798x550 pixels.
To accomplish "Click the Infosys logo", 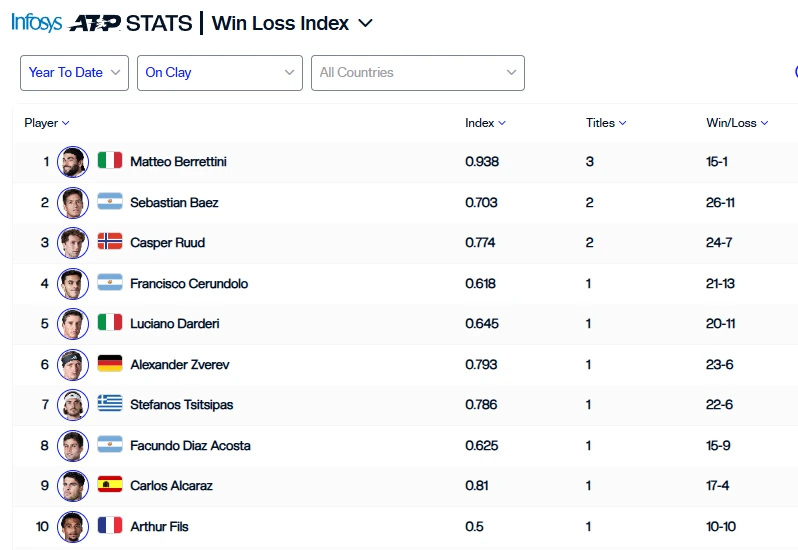I will coord(37,22).
